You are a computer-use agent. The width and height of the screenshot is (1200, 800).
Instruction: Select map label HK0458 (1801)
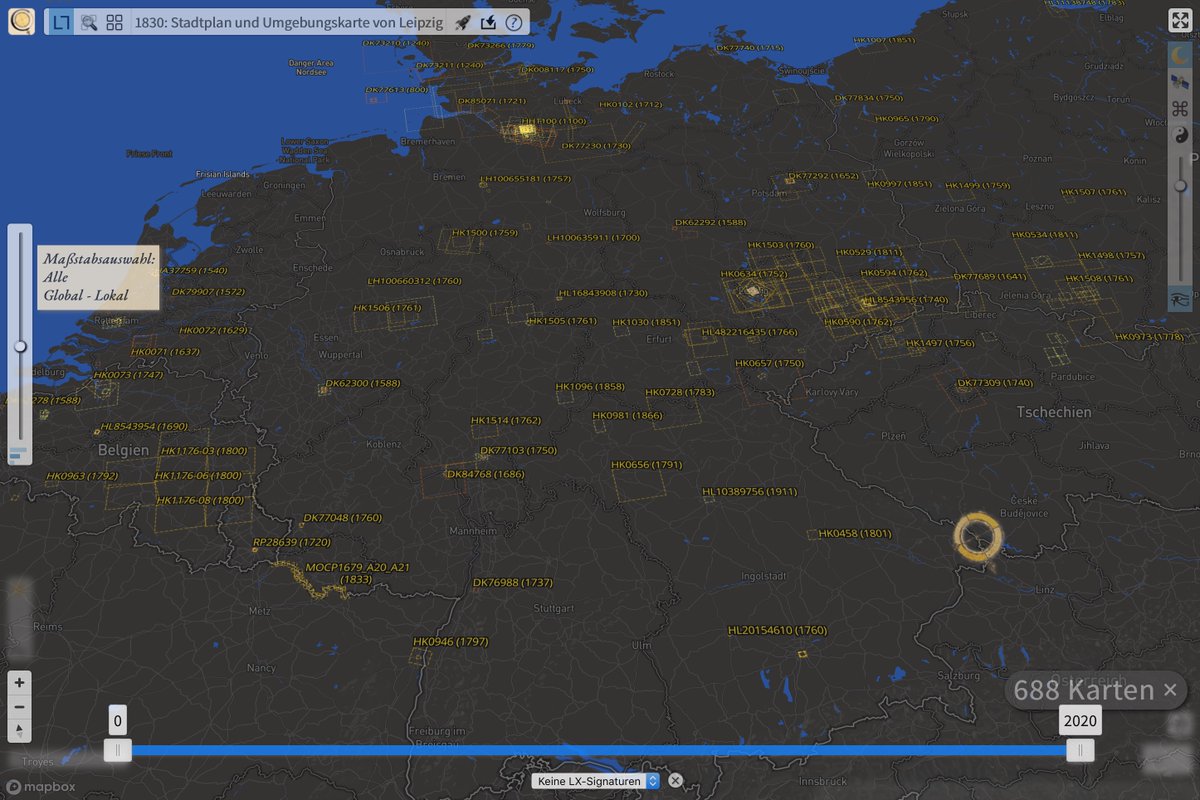click(x=855, y=534)
